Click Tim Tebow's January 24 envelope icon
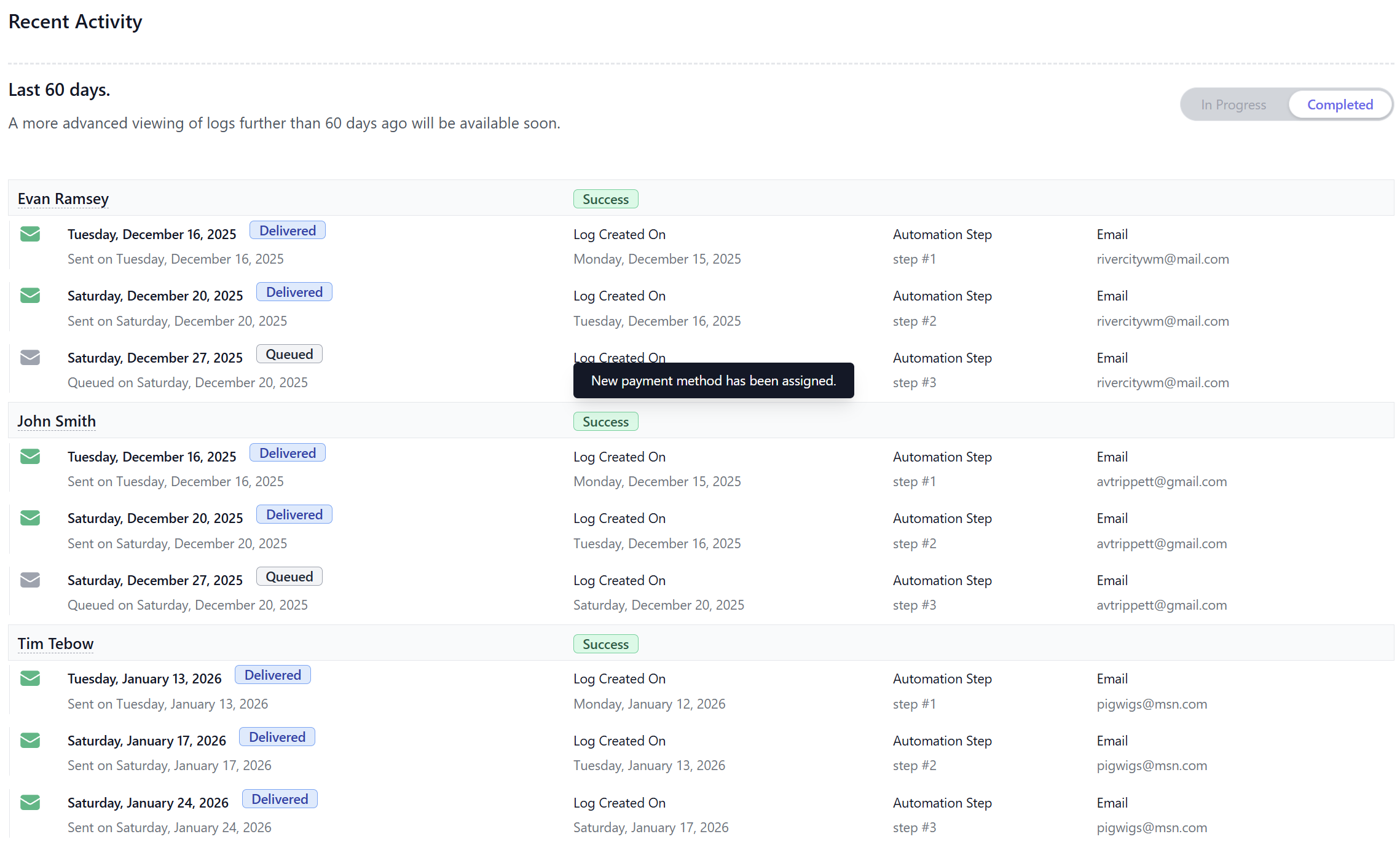 (x=30, y=803)
